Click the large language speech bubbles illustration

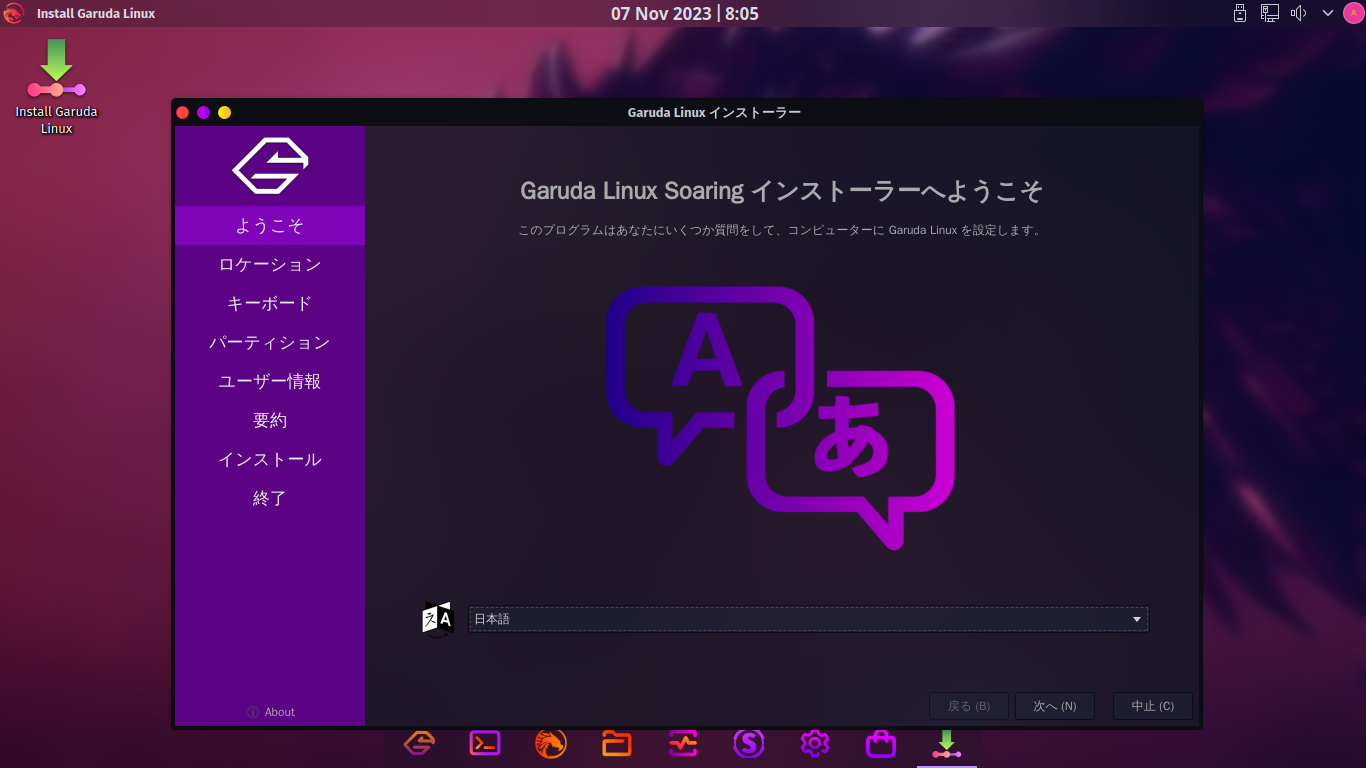780,417
